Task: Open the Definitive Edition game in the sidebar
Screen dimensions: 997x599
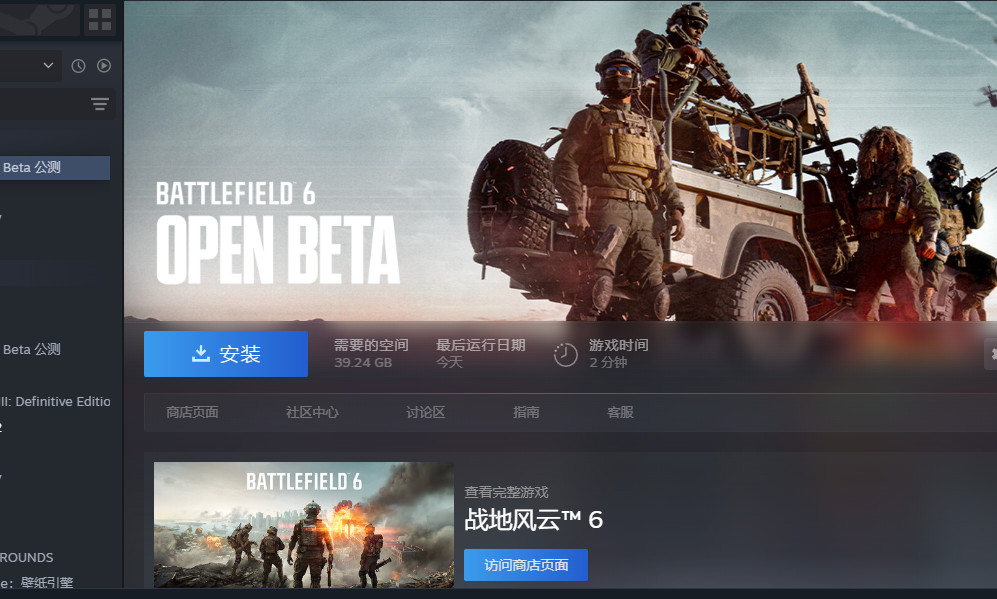Action: [x=55, y=401]
